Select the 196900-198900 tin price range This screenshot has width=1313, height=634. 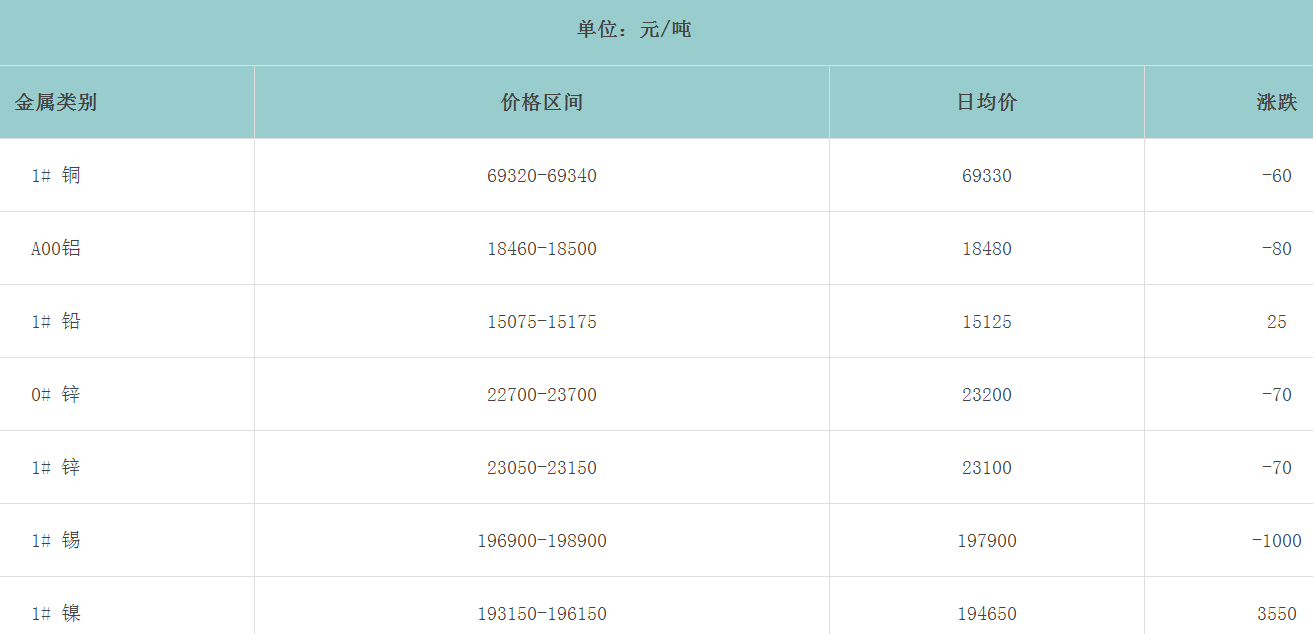point(541,541)
